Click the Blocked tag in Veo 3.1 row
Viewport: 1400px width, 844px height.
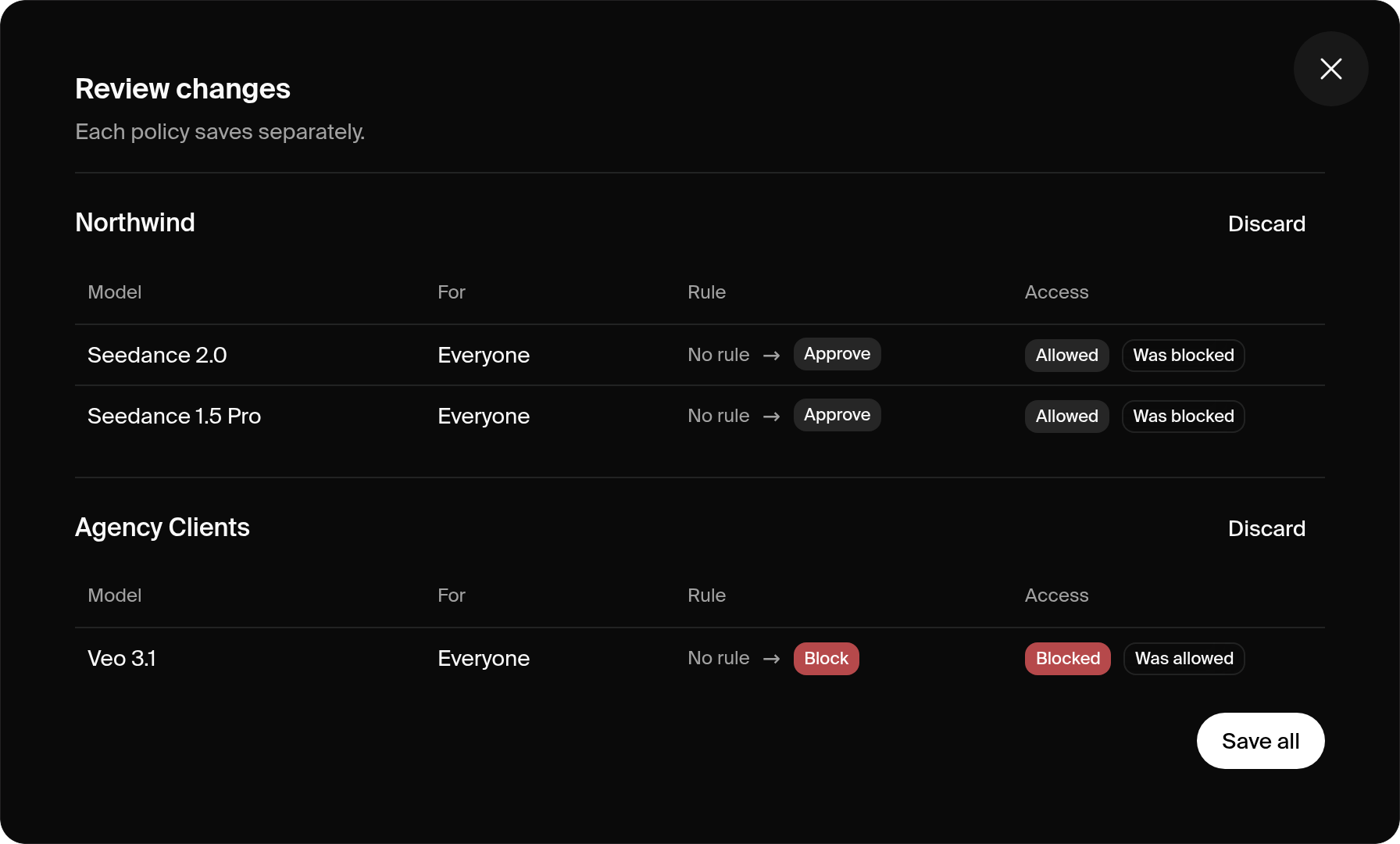[x=1067, y=659]
